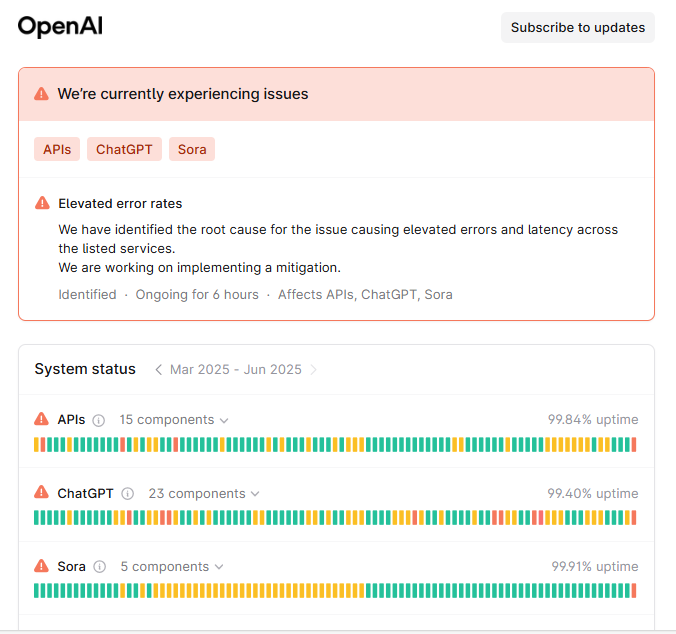This screenshot has height=634, width=676.
Task: Click Subscribe to updates button
Action: click(577, 28)
